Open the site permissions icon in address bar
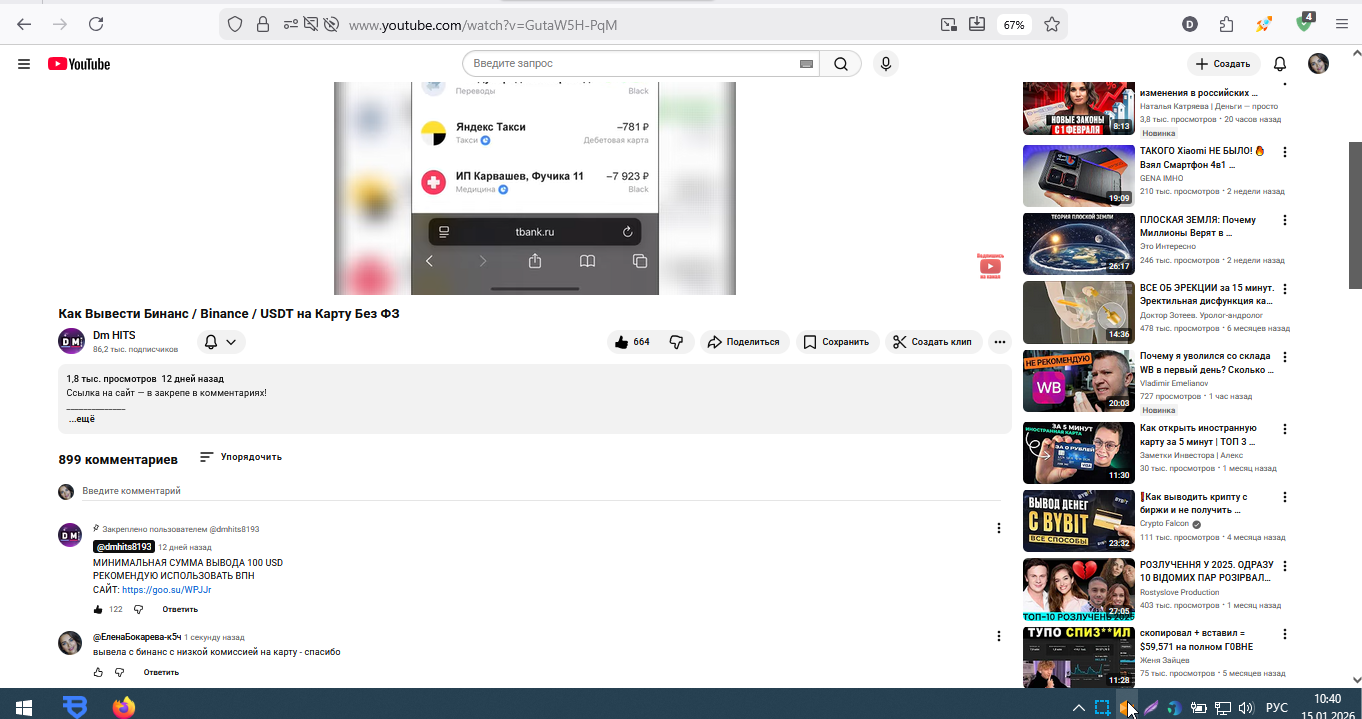 (x=291, y=24)
